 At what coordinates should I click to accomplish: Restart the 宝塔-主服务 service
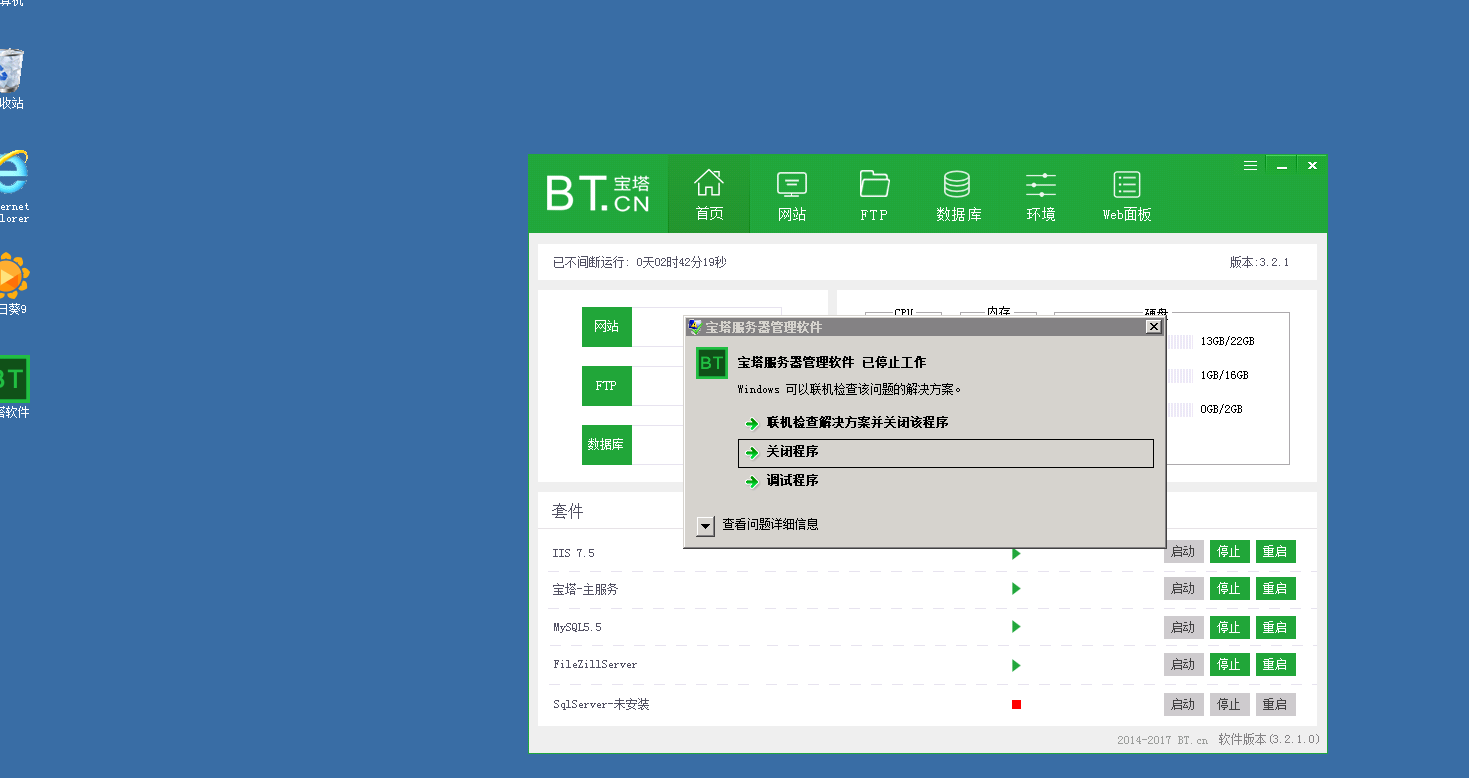coord(1275,589)
